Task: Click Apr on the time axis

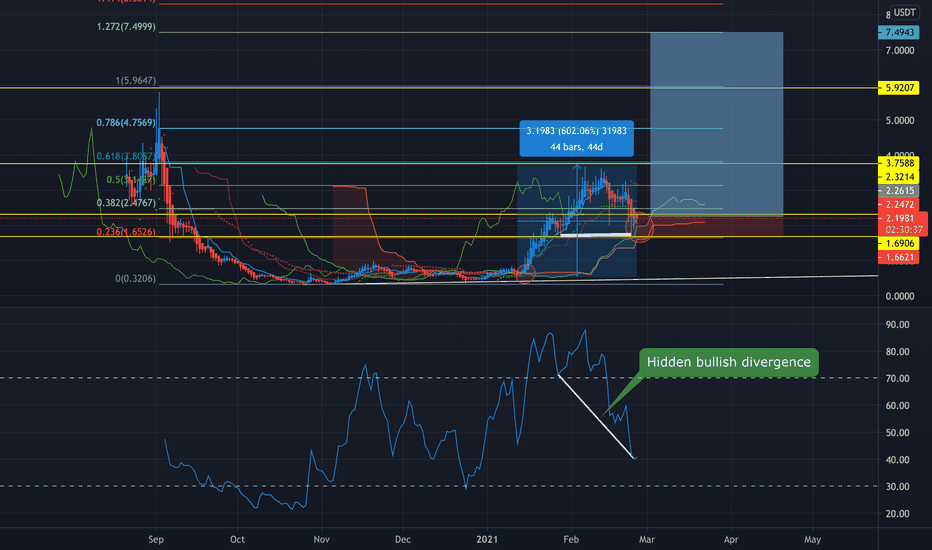Action: pyautogui.click(x=731, y=539)
